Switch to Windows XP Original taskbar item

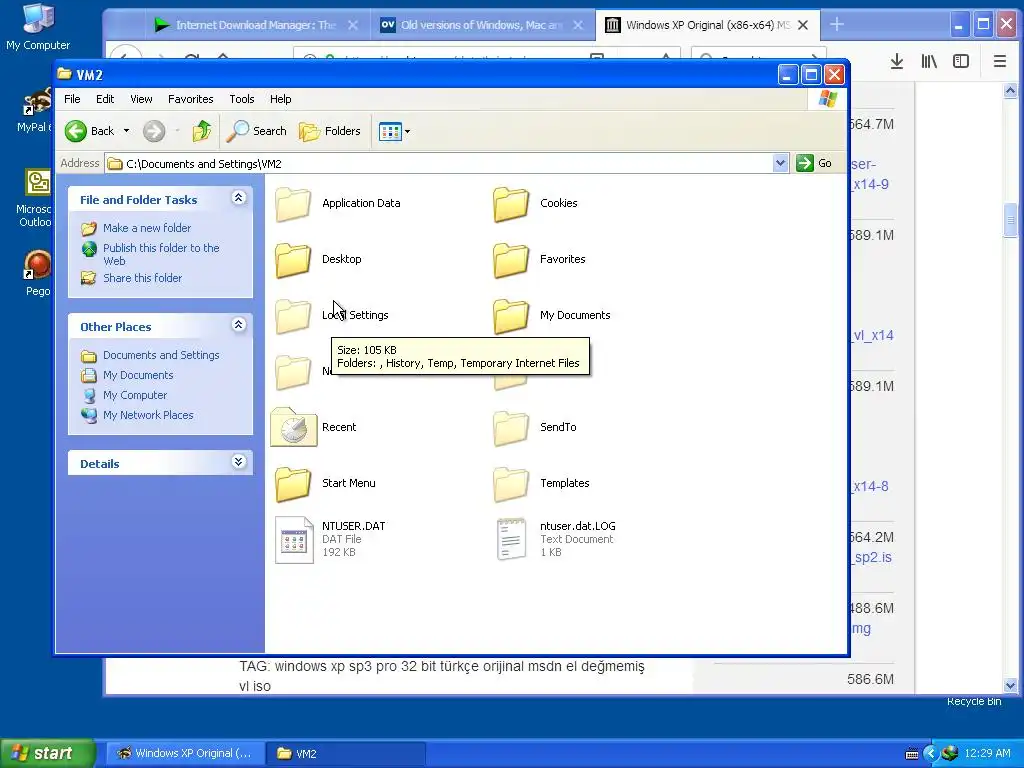pos(184,753)
